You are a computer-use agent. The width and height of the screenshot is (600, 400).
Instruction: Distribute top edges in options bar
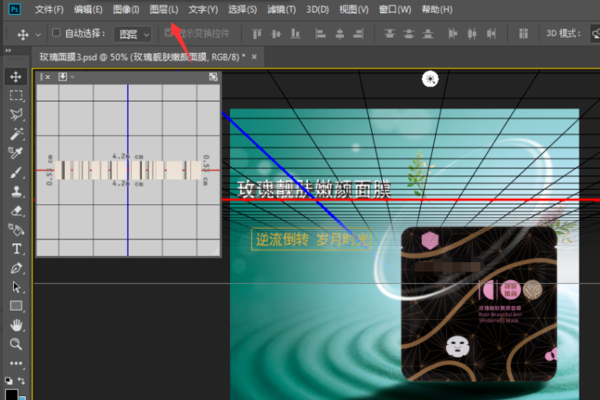(x=390, y=34)
